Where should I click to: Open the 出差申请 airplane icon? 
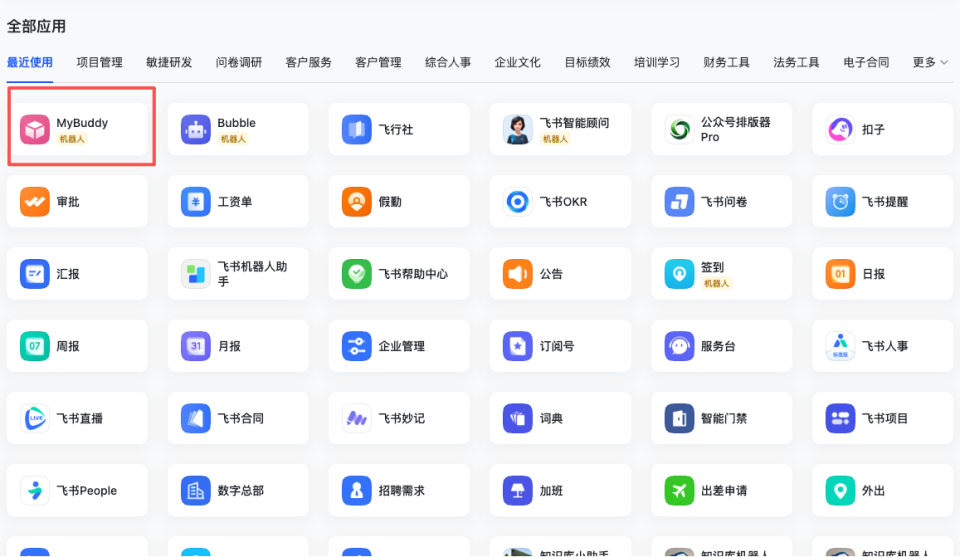coord(679,490)
